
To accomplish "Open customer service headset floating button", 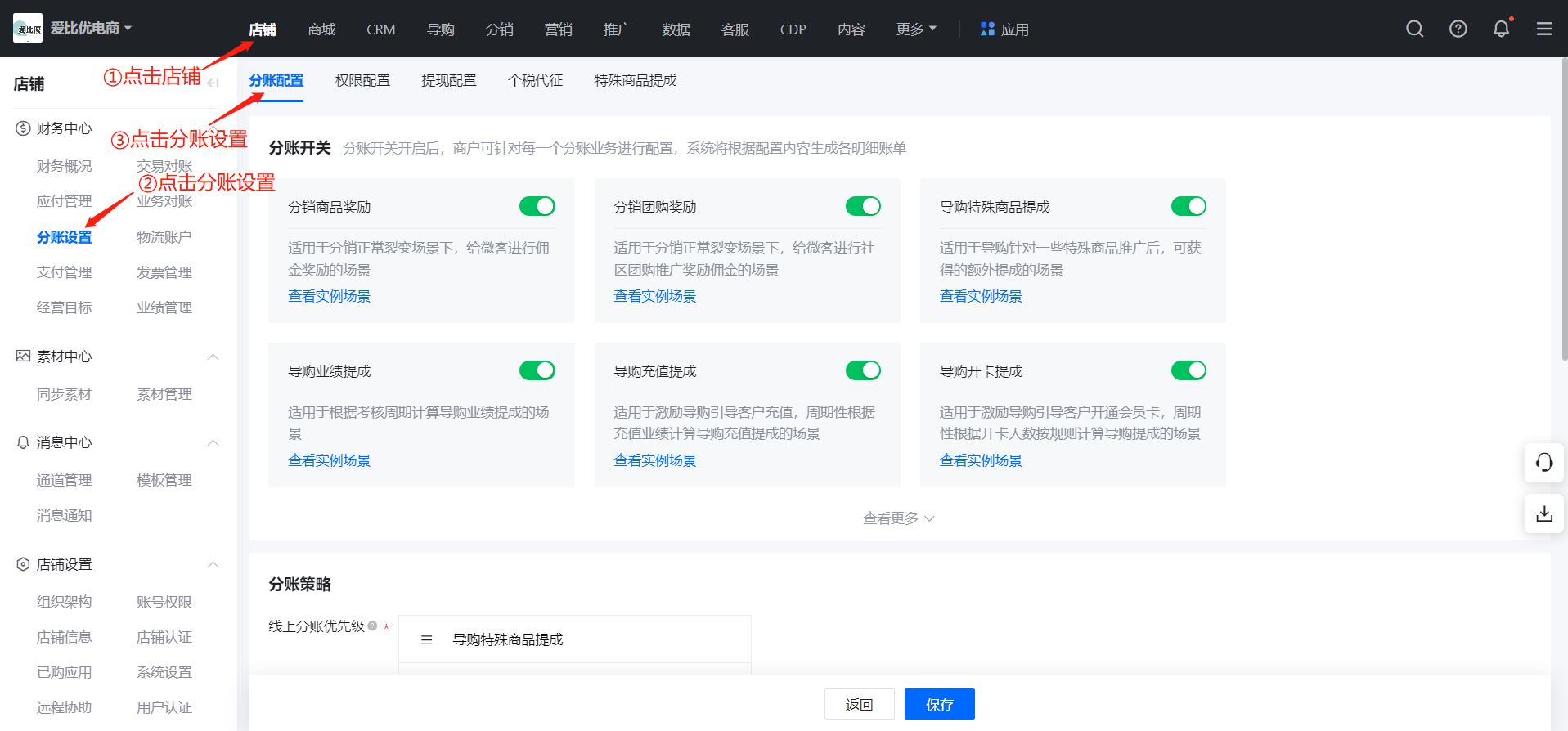I will [x=1544, y=463].
